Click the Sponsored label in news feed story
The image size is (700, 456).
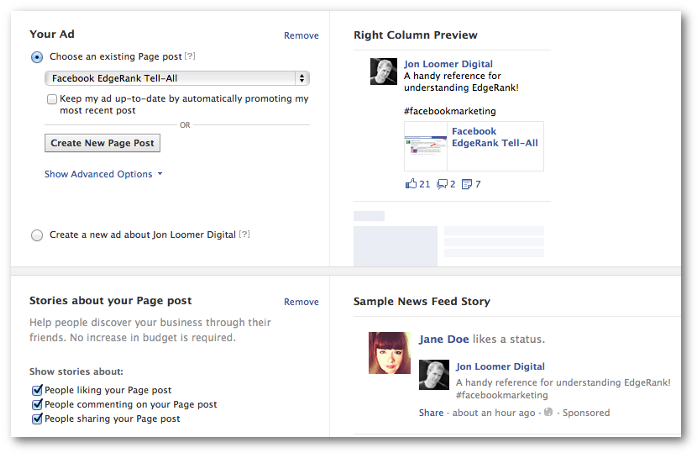586,413
